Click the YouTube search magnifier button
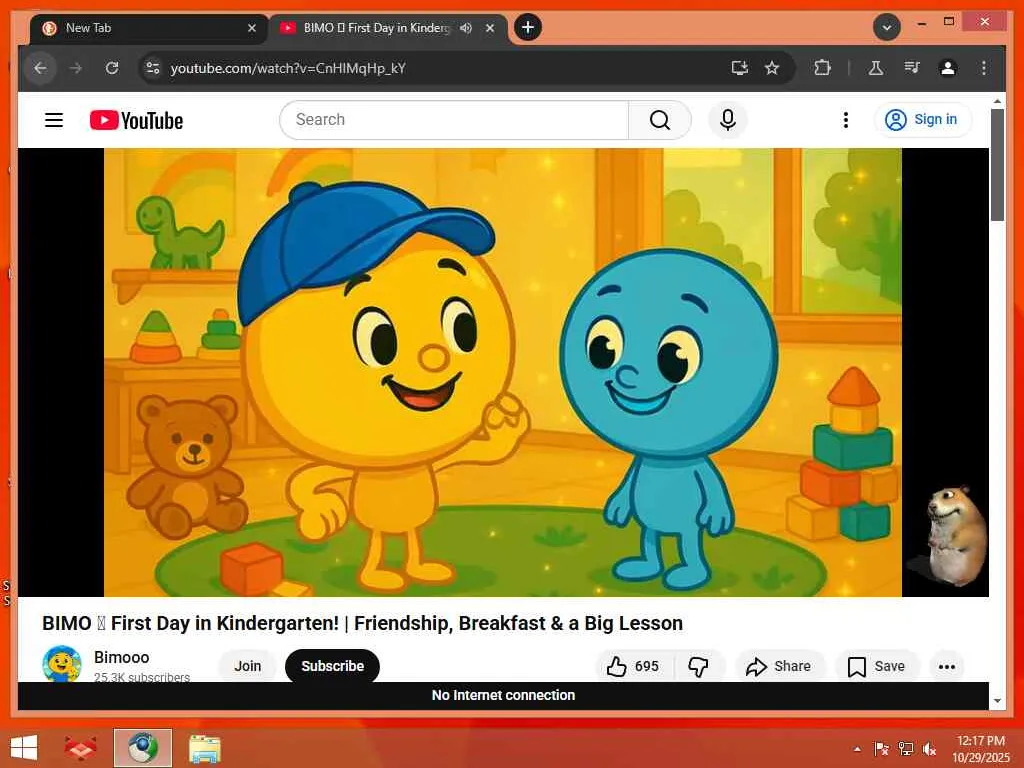The image size is (1024, 768). [660, 120]
